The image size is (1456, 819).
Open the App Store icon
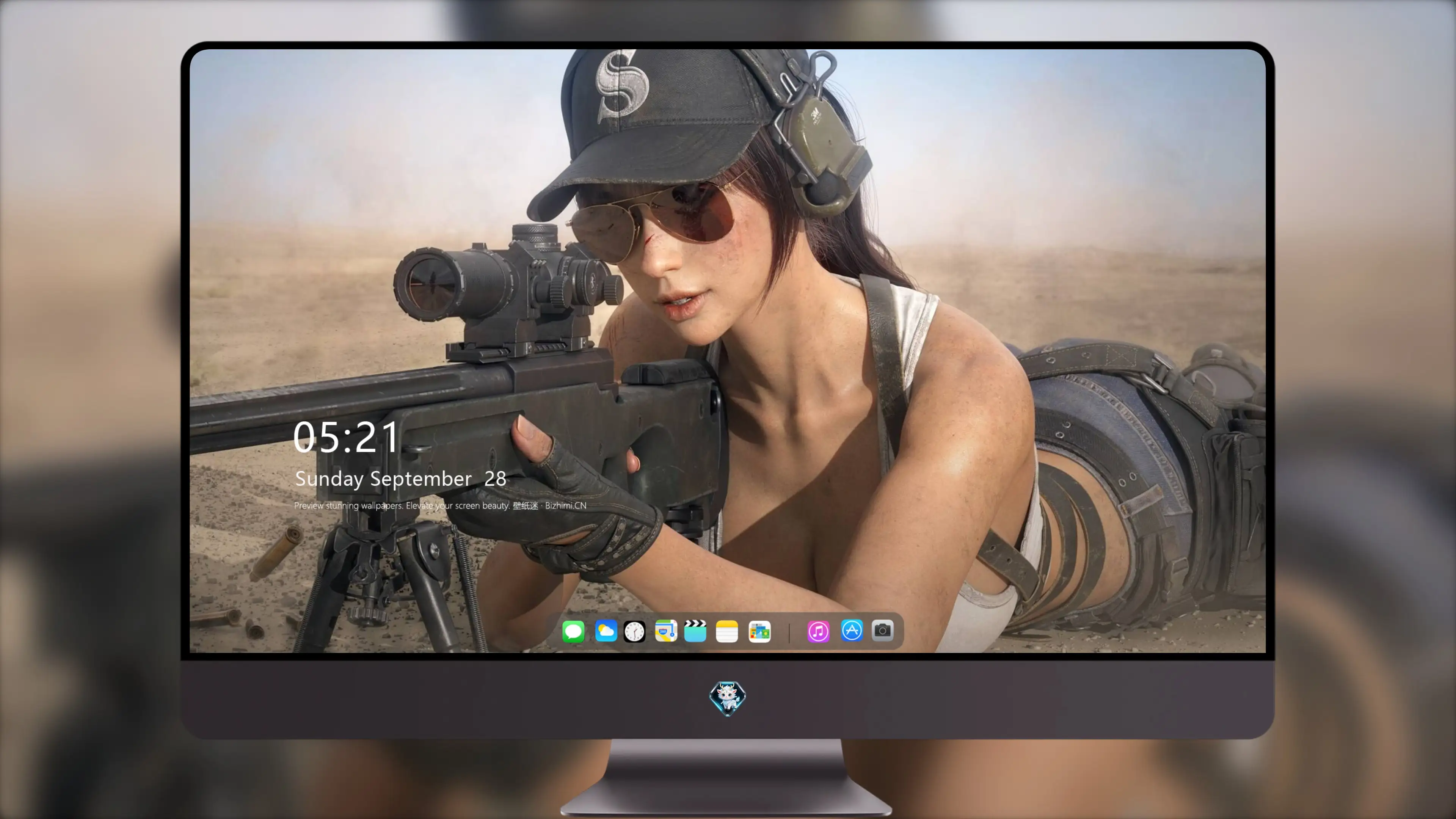852,630
